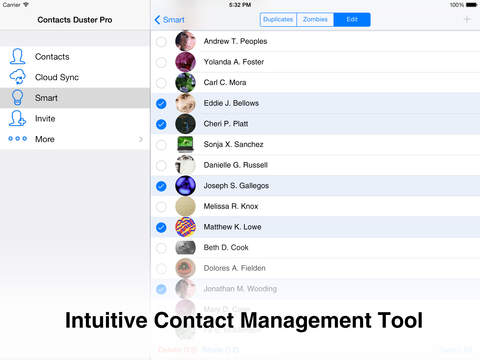The image size is (480, 360).
Task: Tap Sonja X. Sanchez laptop avatar
Action: [185, 144]
